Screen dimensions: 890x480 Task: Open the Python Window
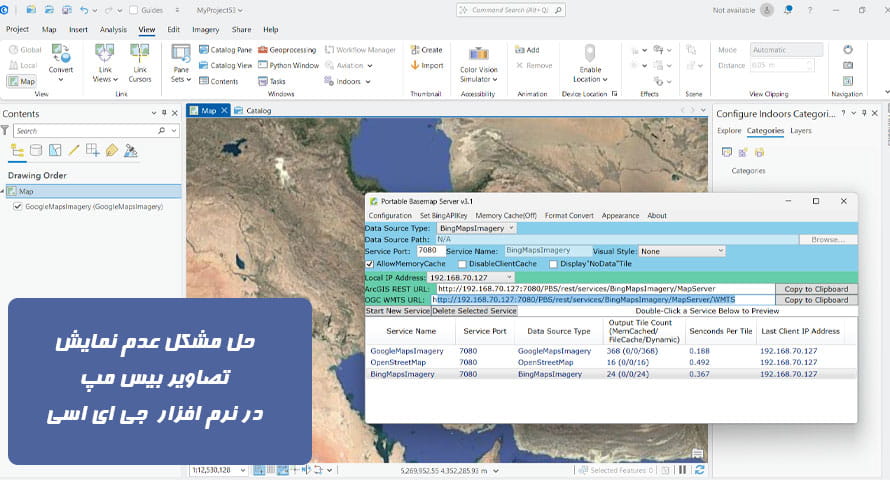tap(288, 65)
